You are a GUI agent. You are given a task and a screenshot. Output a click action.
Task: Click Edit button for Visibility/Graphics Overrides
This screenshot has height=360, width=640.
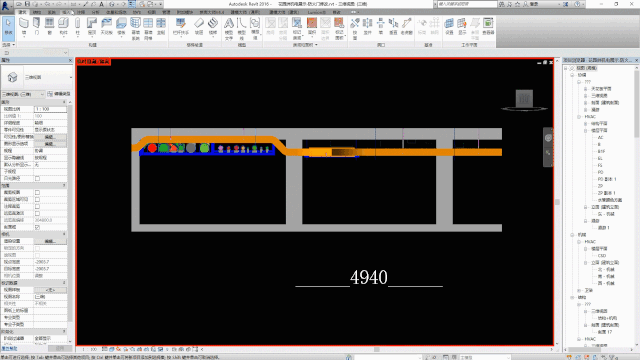[50, 137]
